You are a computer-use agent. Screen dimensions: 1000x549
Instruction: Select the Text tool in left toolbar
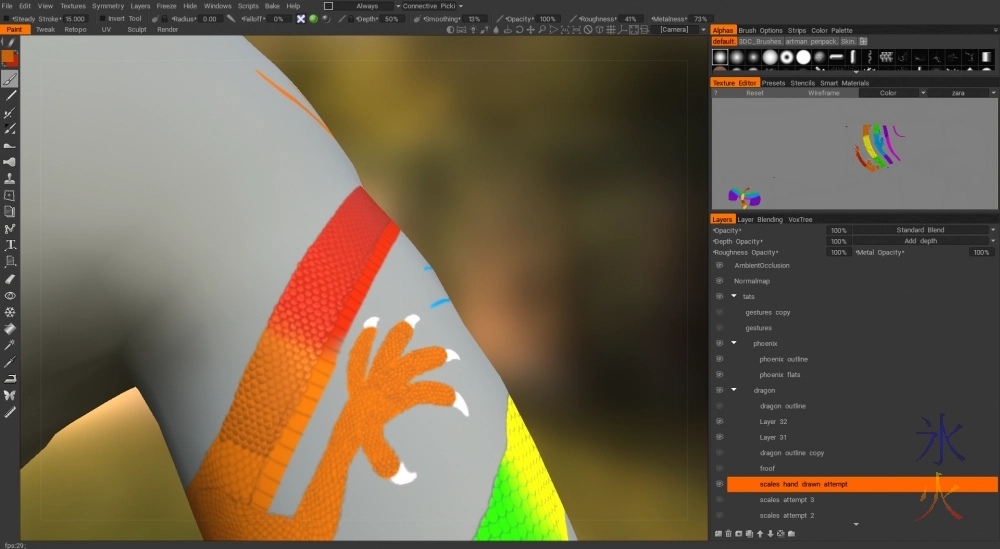[x=10, y=245]
